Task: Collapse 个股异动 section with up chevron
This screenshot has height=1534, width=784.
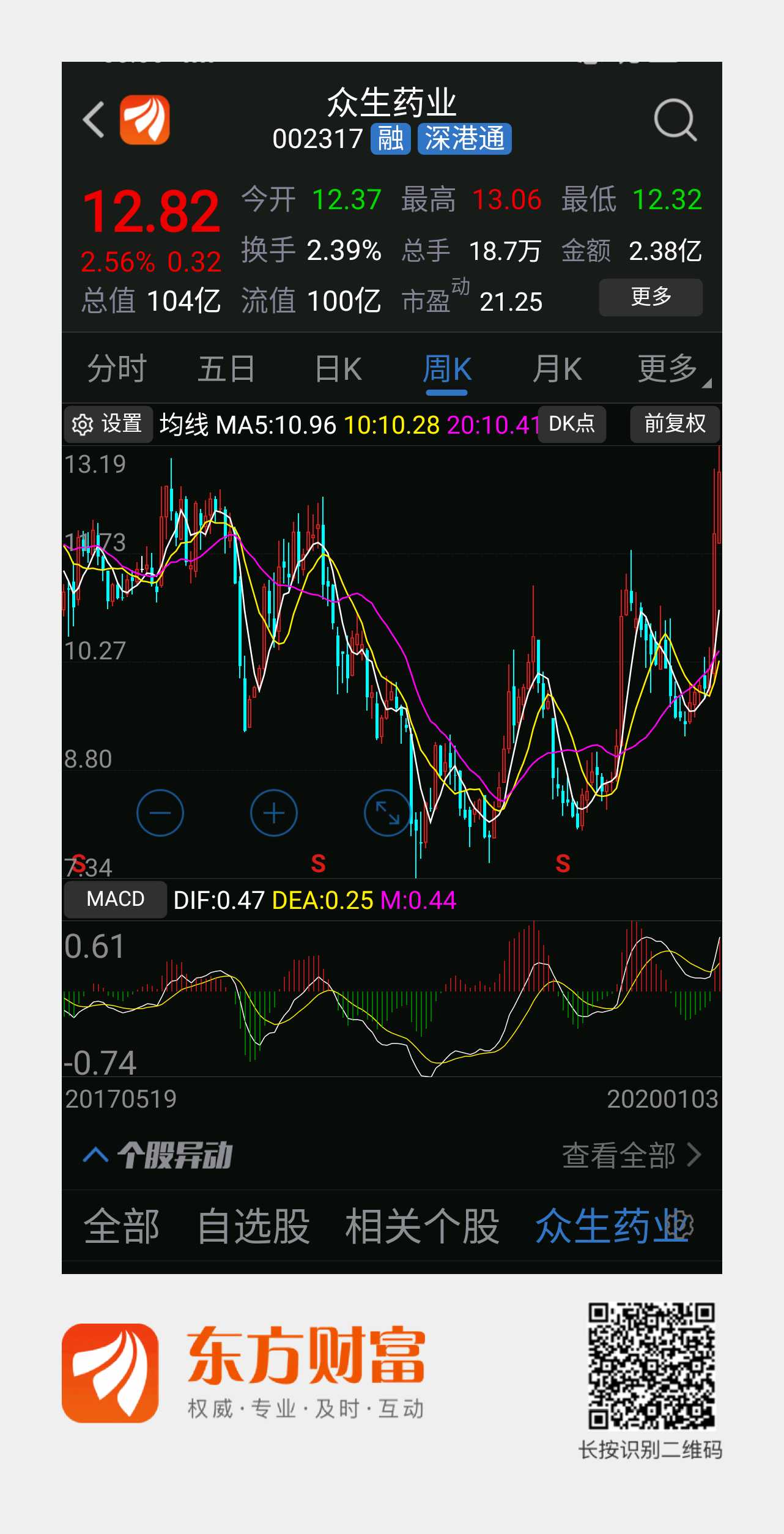Action: [95, 1155]
